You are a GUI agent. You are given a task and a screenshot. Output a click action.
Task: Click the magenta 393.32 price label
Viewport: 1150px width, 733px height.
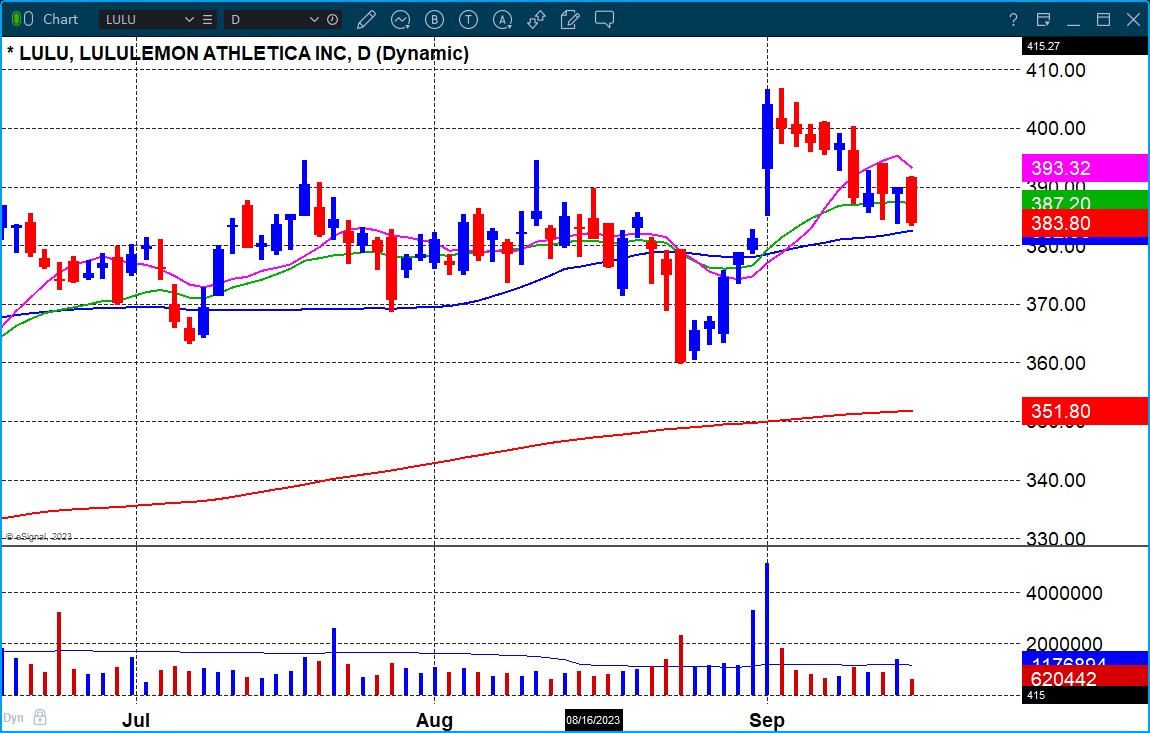[1084, 168]
